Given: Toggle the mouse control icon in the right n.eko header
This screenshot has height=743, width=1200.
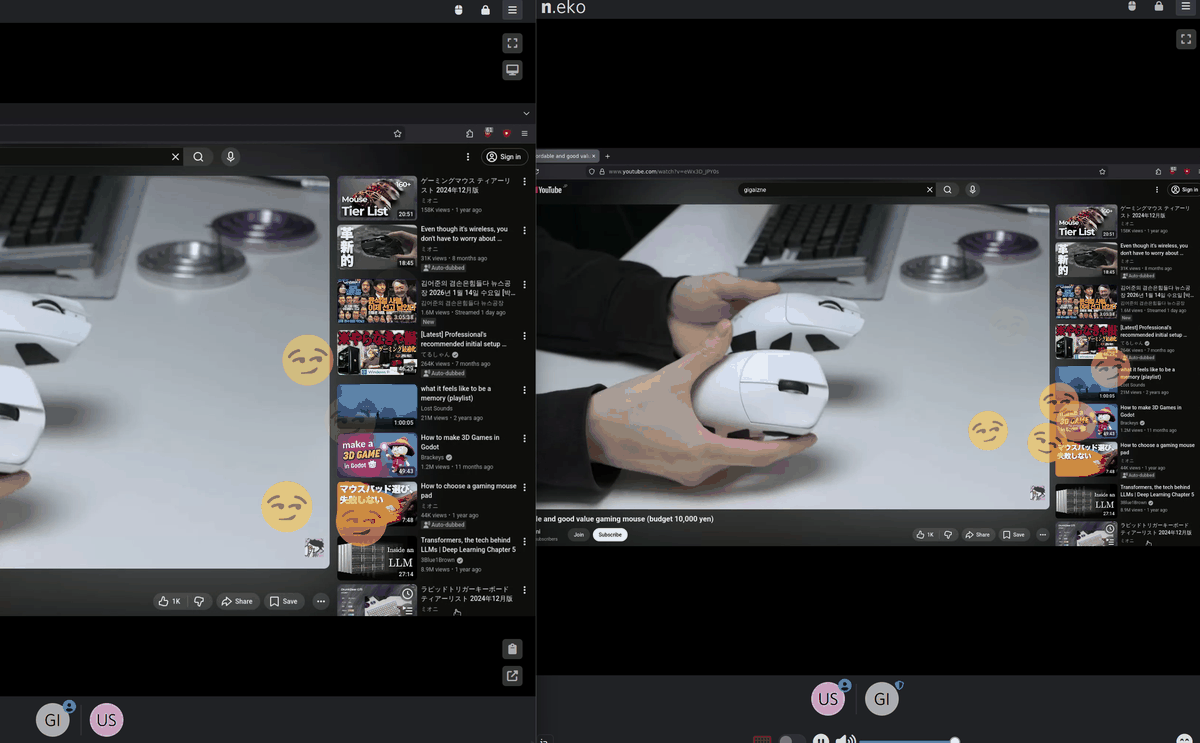Looking at the screenshot, I should (x=1132, y=7).
